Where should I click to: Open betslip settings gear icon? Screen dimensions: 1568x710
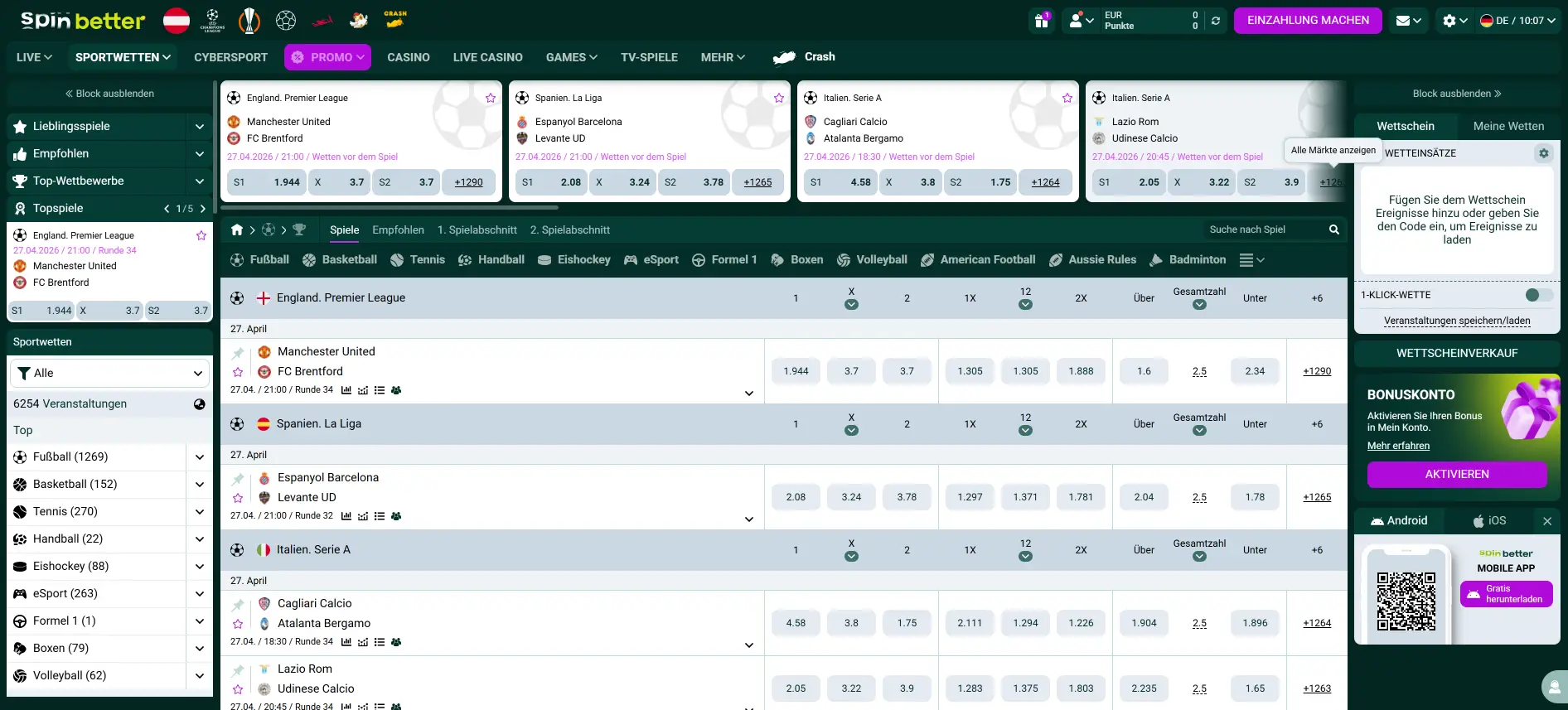pos(1544,153)
